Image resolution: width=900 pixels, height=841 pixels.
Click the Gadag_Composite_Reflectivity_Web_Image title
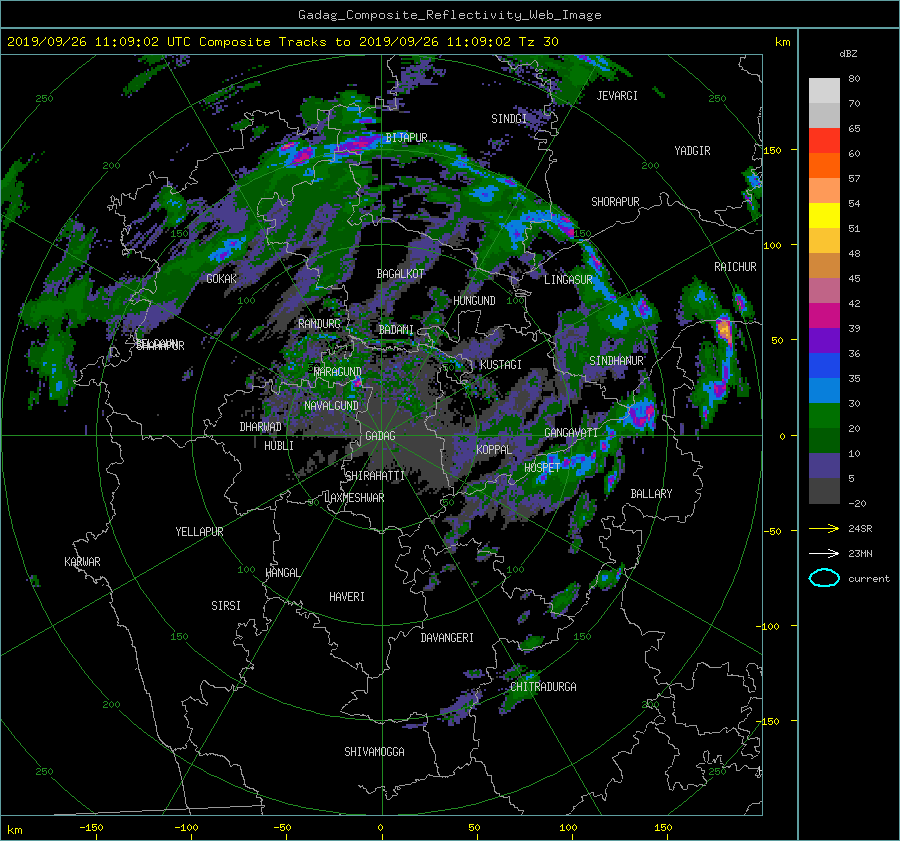tap(449, 15)
